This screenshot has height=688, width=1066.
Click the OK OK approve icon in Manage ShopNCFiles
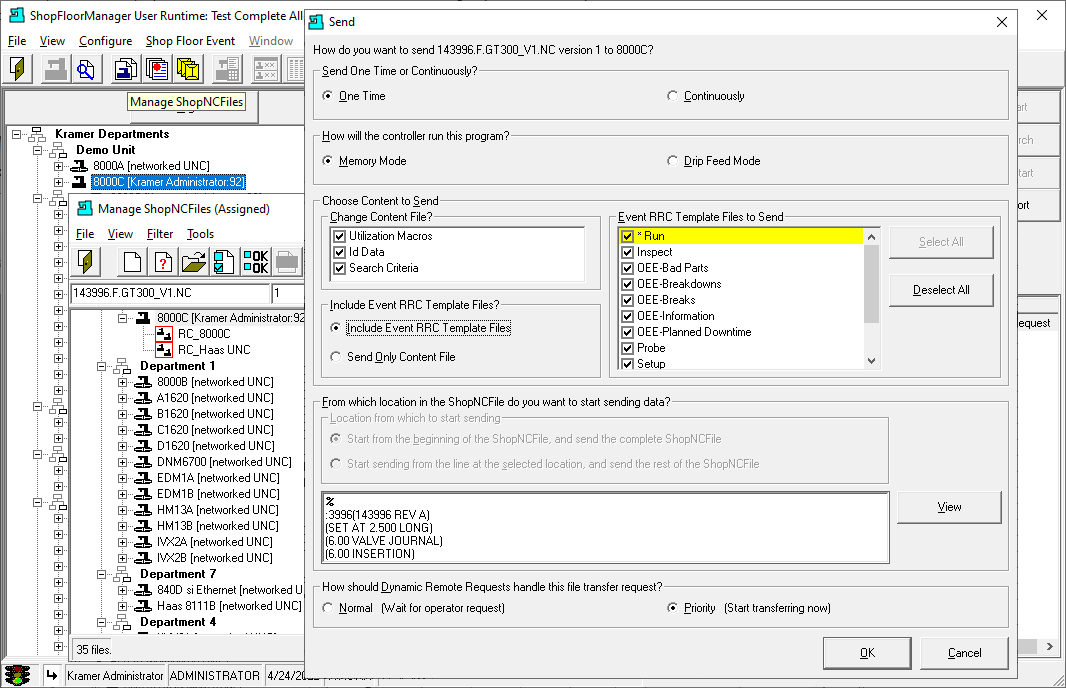pos(256,261)
